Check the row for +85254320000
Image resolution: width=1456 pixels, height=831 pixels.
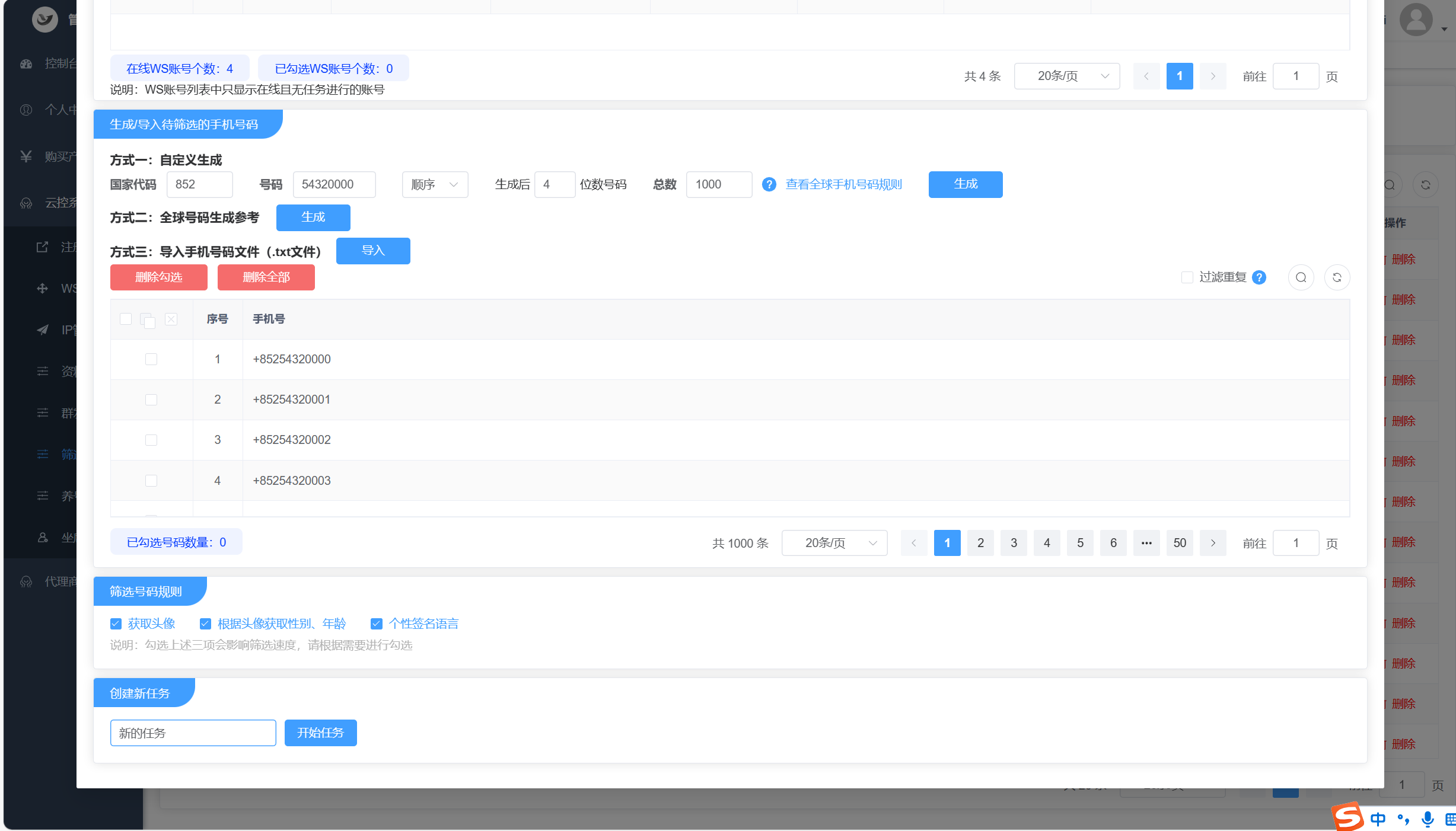pos(151,359)
